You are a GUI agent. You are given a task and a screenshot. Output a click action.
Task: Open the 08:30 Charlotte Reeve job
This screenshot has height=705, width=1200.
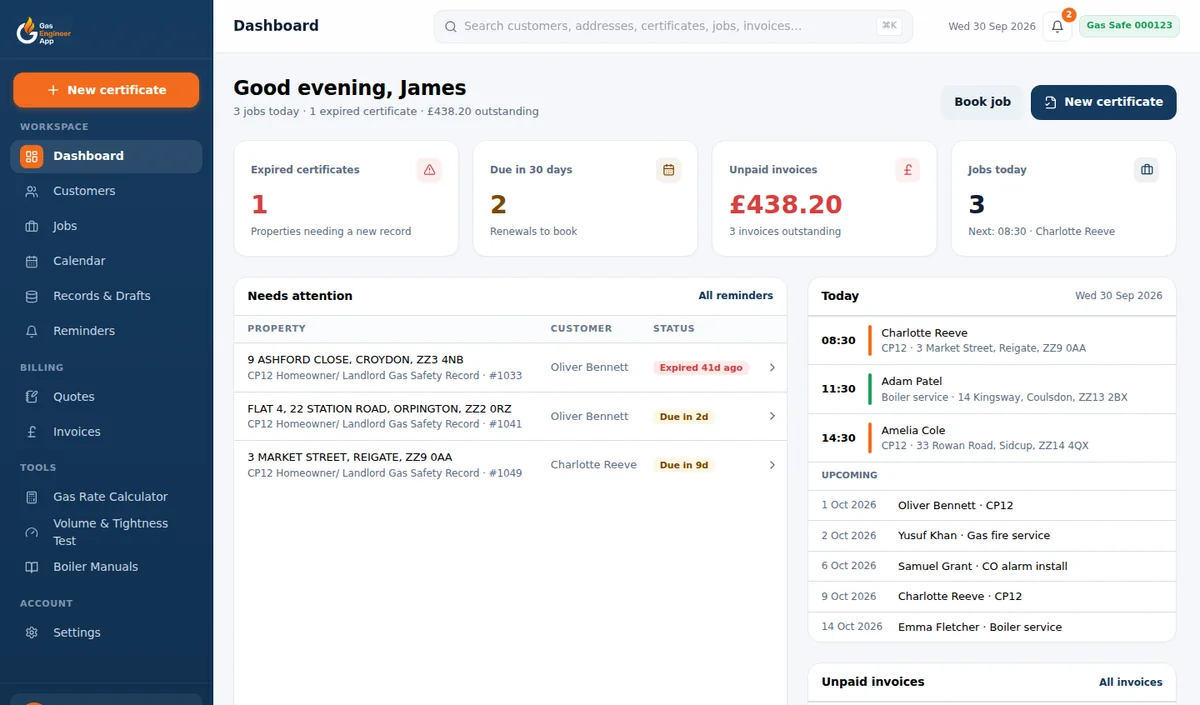click(x=992, y=340)
